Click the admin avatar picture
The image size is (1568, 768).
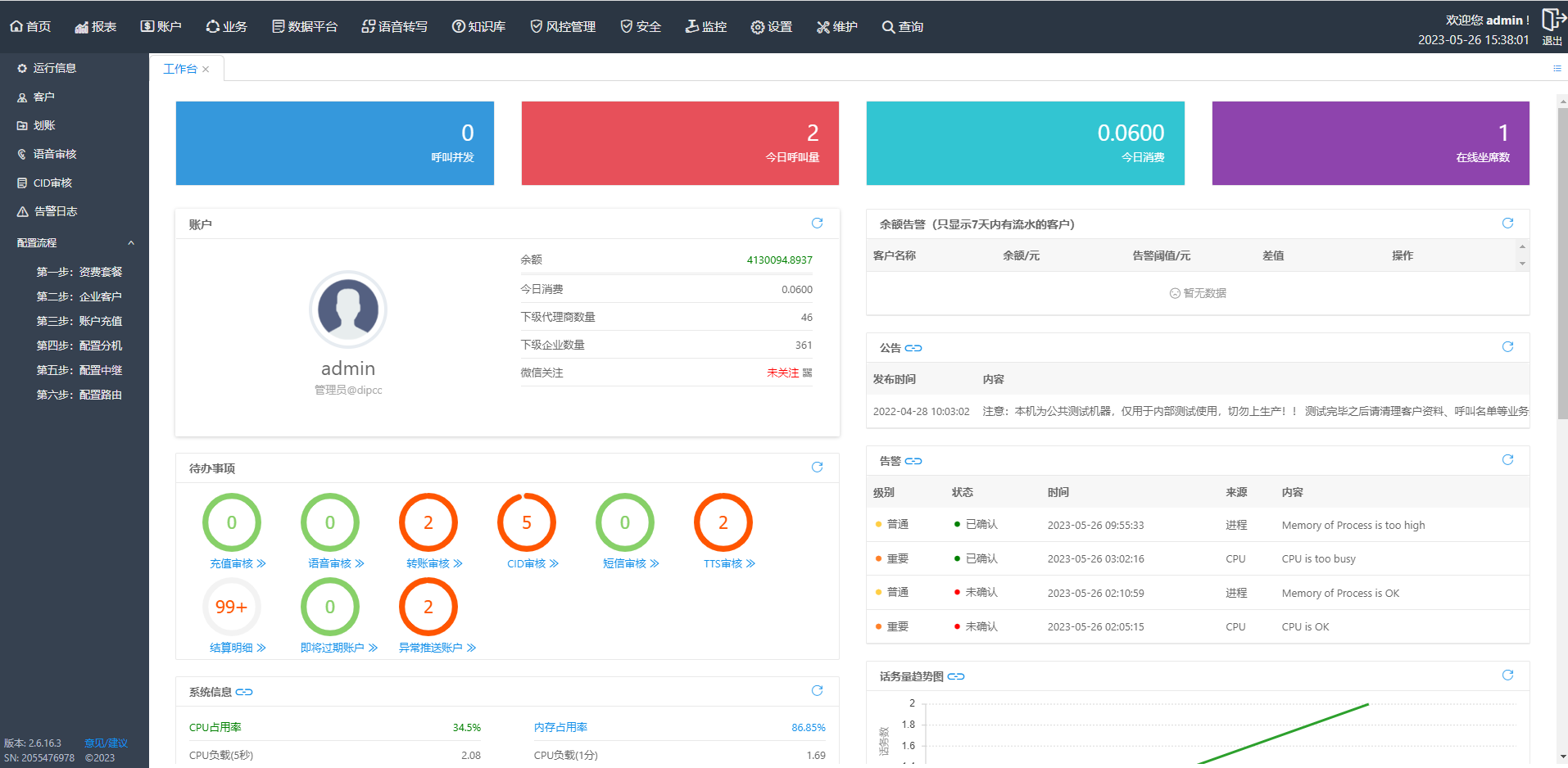coord(348,309)
